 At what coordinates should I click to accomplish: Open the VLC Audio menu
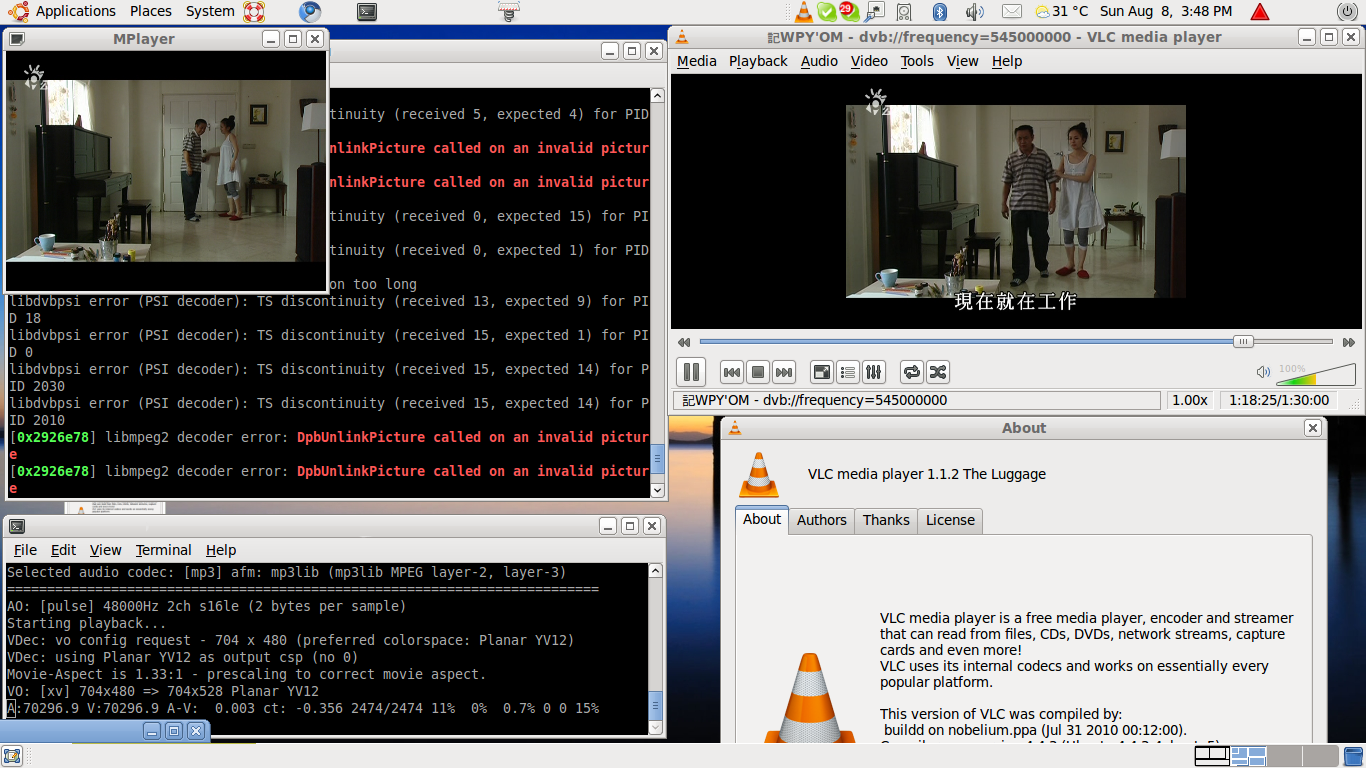[x=819, y=61]
